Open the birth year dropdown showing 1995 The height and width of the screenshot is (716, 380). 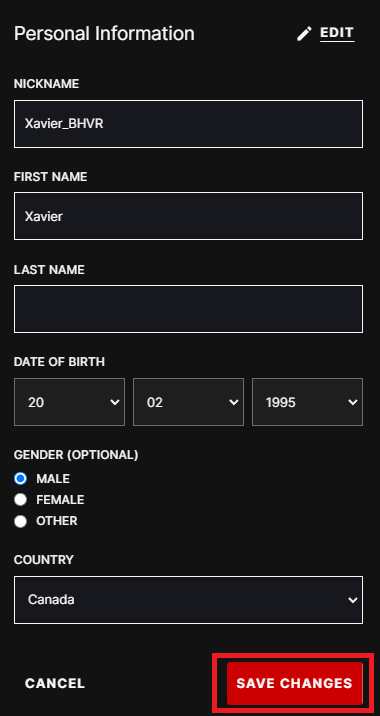coord(307,402)
